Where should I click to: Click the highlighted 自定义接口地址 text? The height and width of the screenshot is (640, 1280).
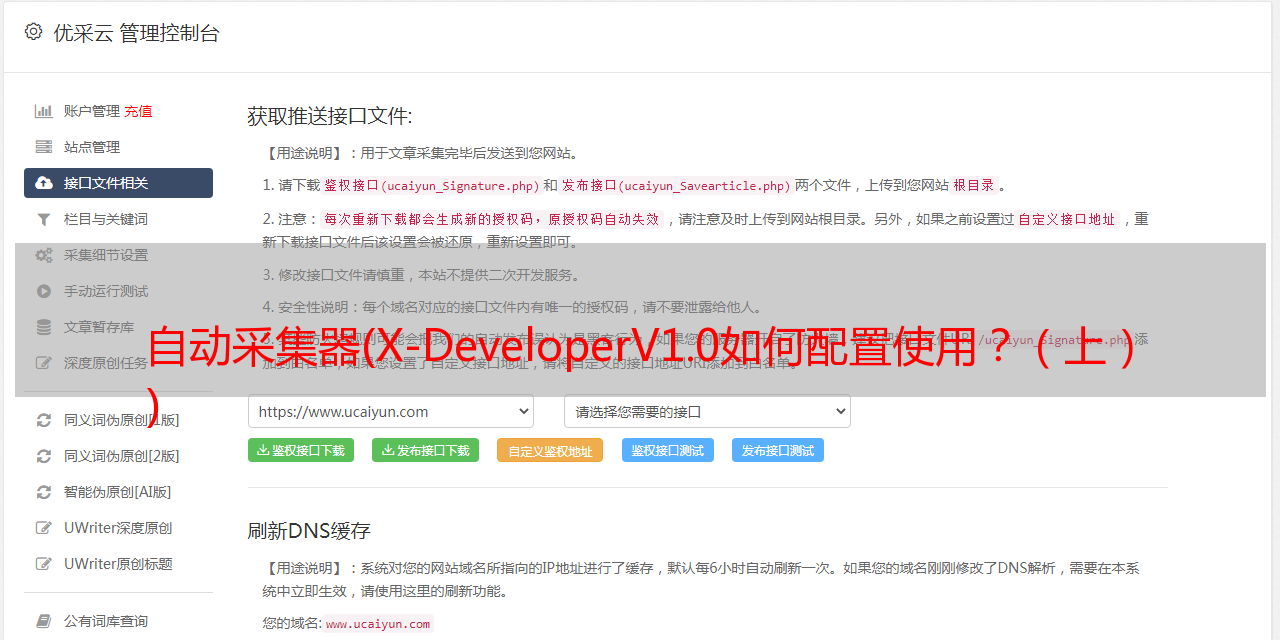(x=1067, y=219)
